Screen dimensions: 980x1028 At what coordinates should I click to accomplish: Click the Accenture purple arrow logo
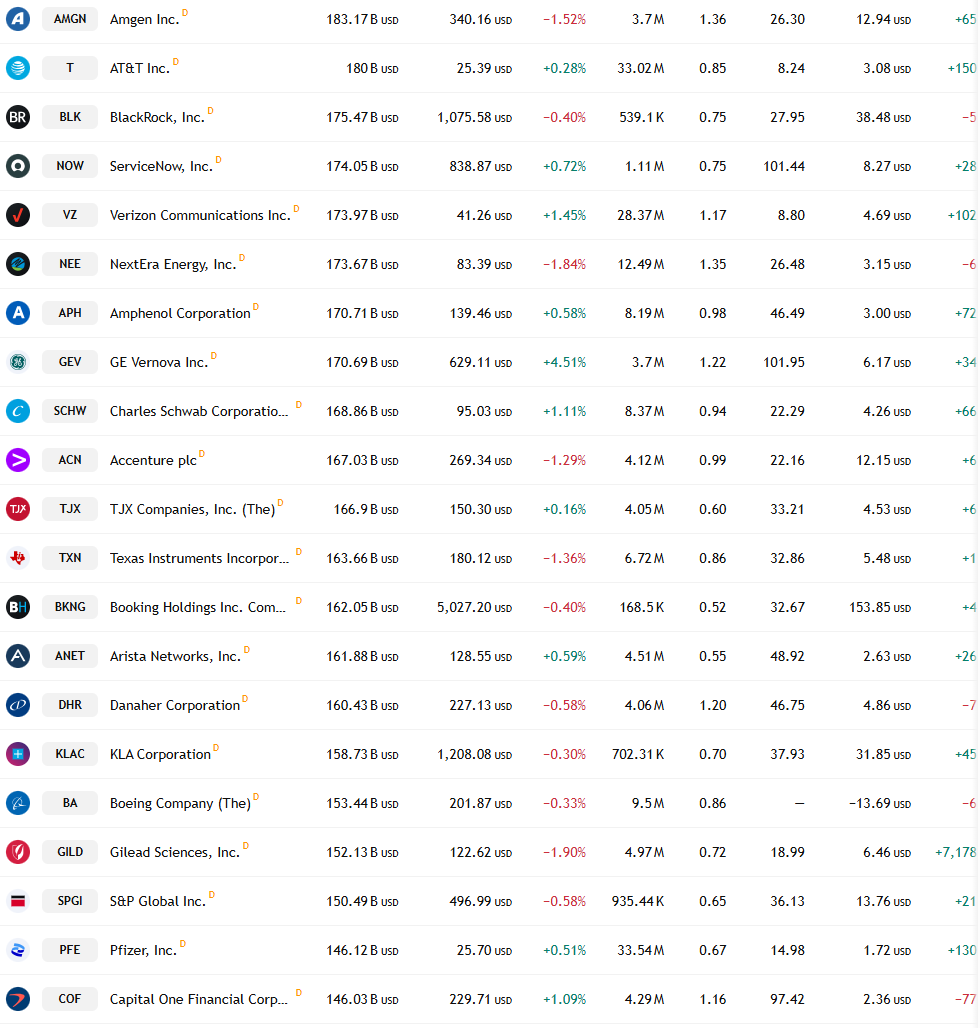[18, 460]
